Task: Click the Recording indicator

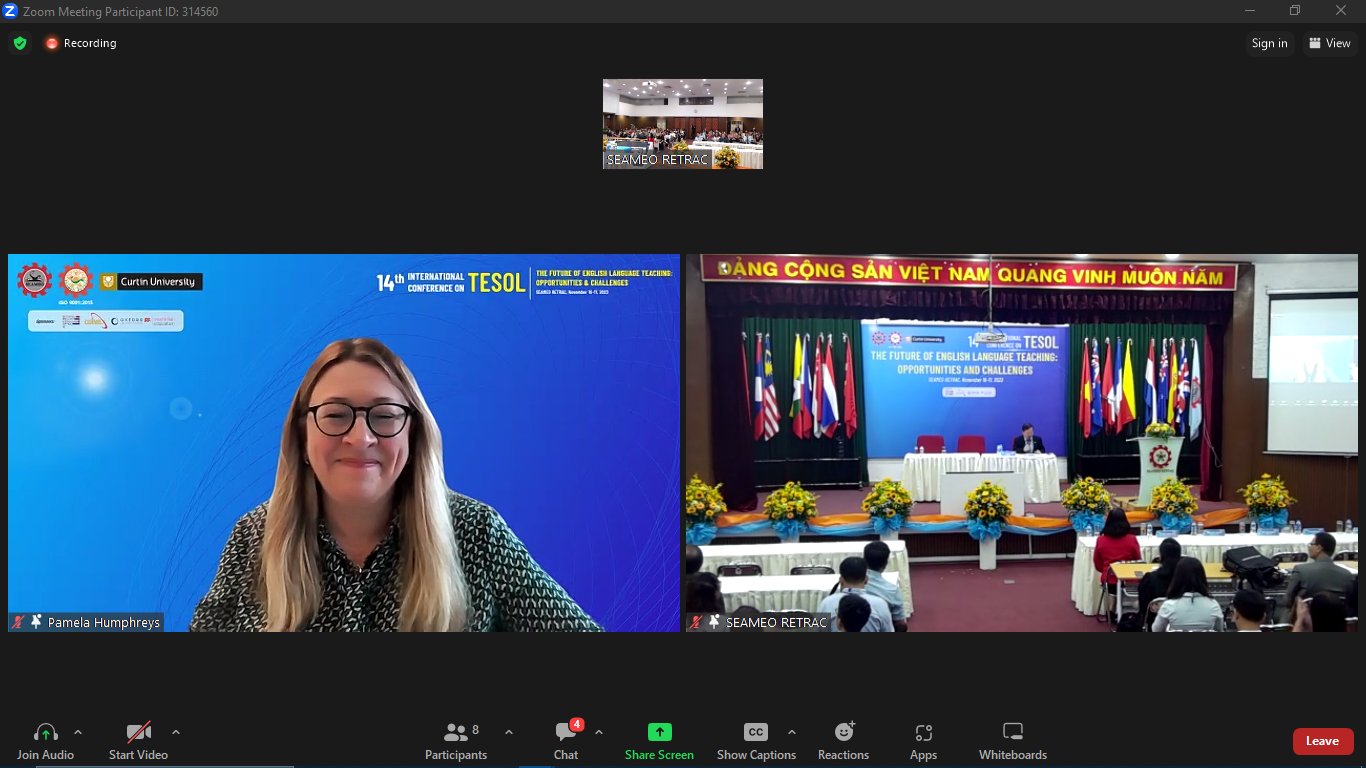Action: (x=81, y=43)
